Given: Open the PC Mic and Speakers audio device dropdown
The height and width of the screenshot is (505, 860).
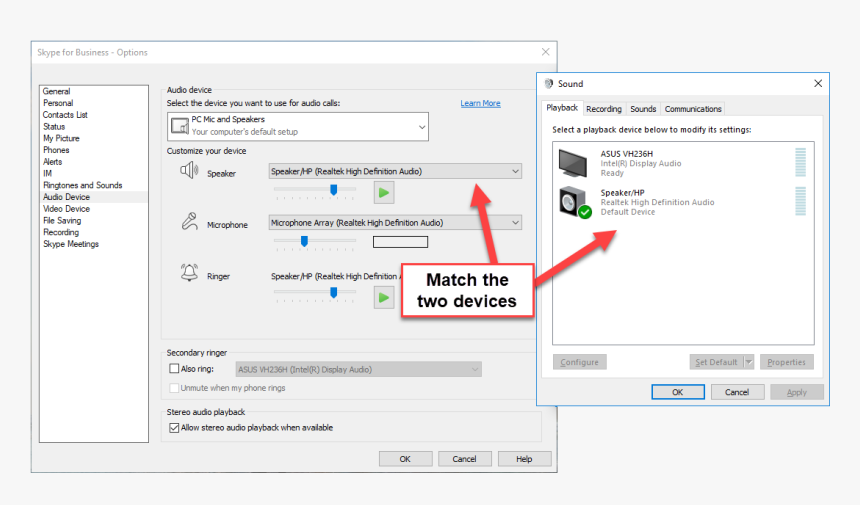Looking at the screenshot, I should [298, 127].
